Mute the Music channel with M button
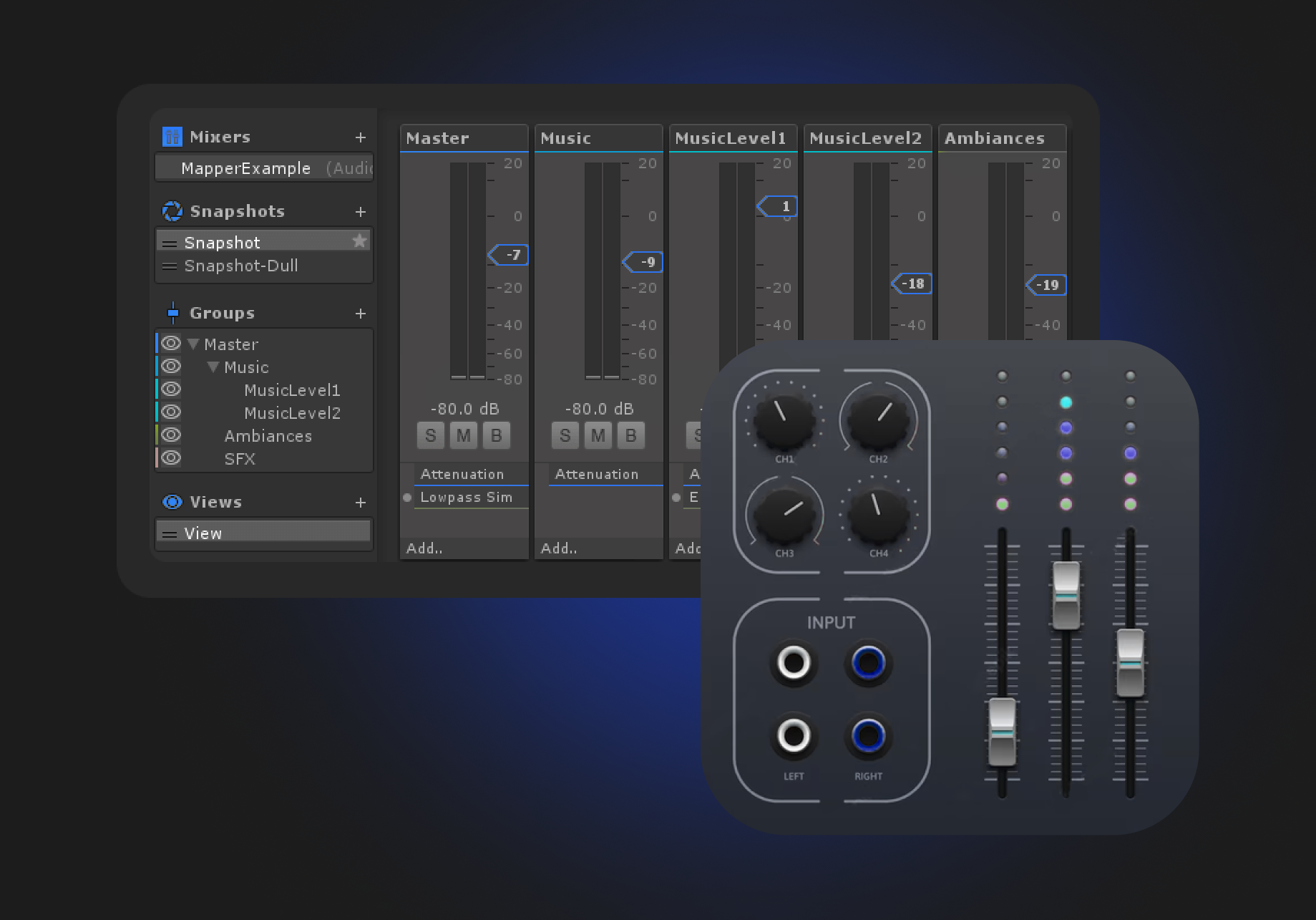Image resolution: width=1316 pixels, height=920 pixels. click(598, 435)
